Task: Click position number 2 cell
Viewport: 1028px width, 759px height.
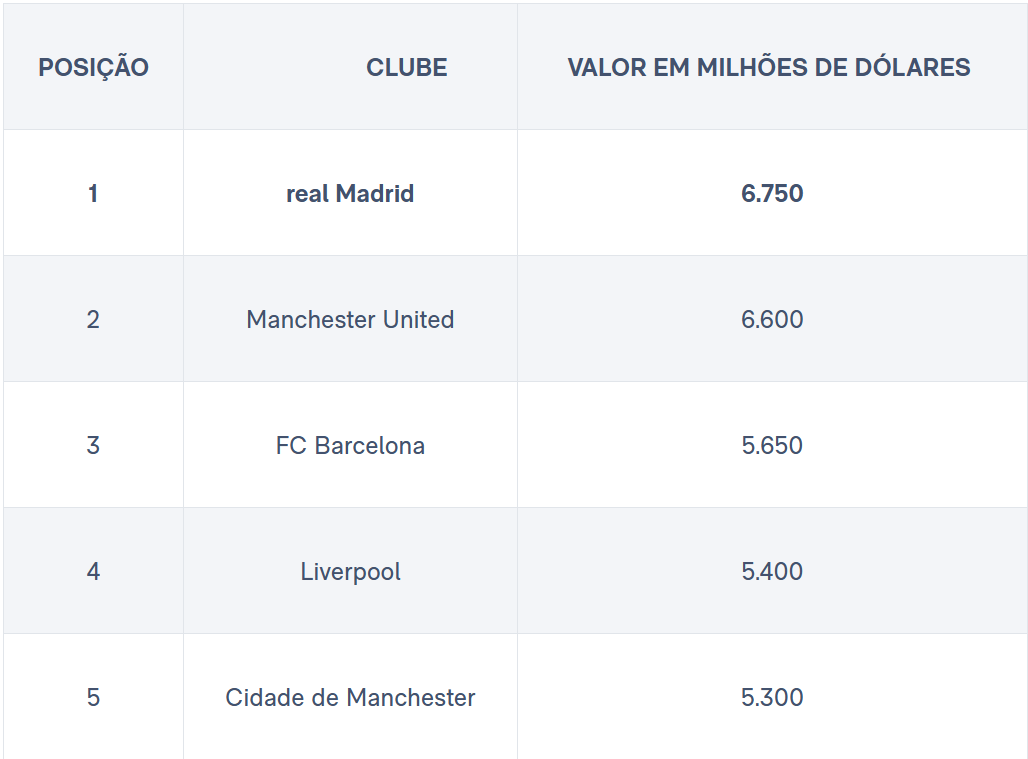Action: pos(93,319)
